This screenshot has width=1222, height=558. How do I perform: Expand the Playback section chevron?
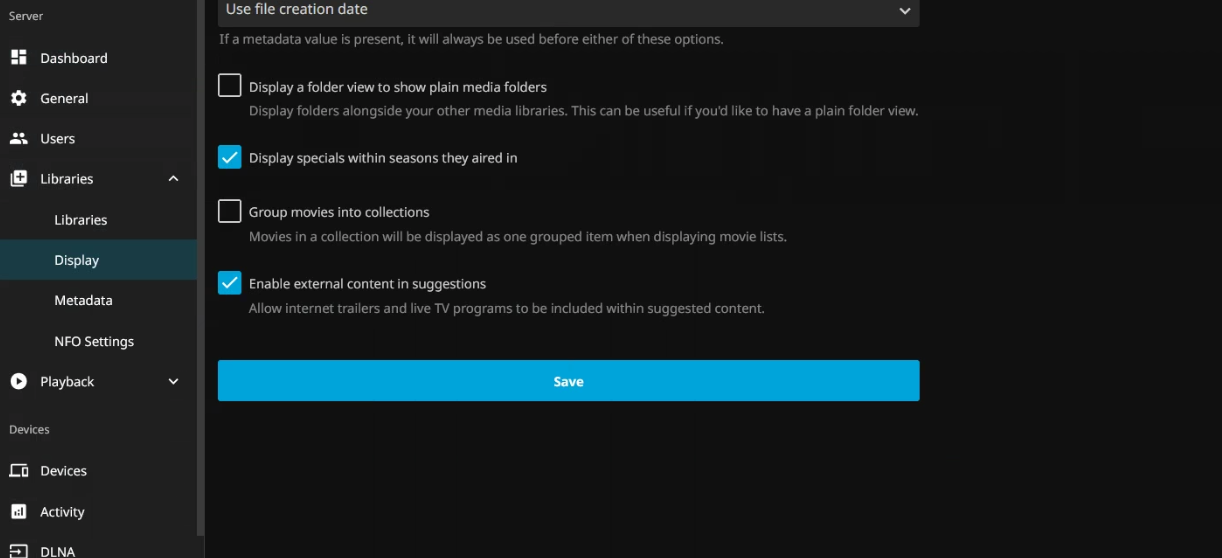pos(173,381)
